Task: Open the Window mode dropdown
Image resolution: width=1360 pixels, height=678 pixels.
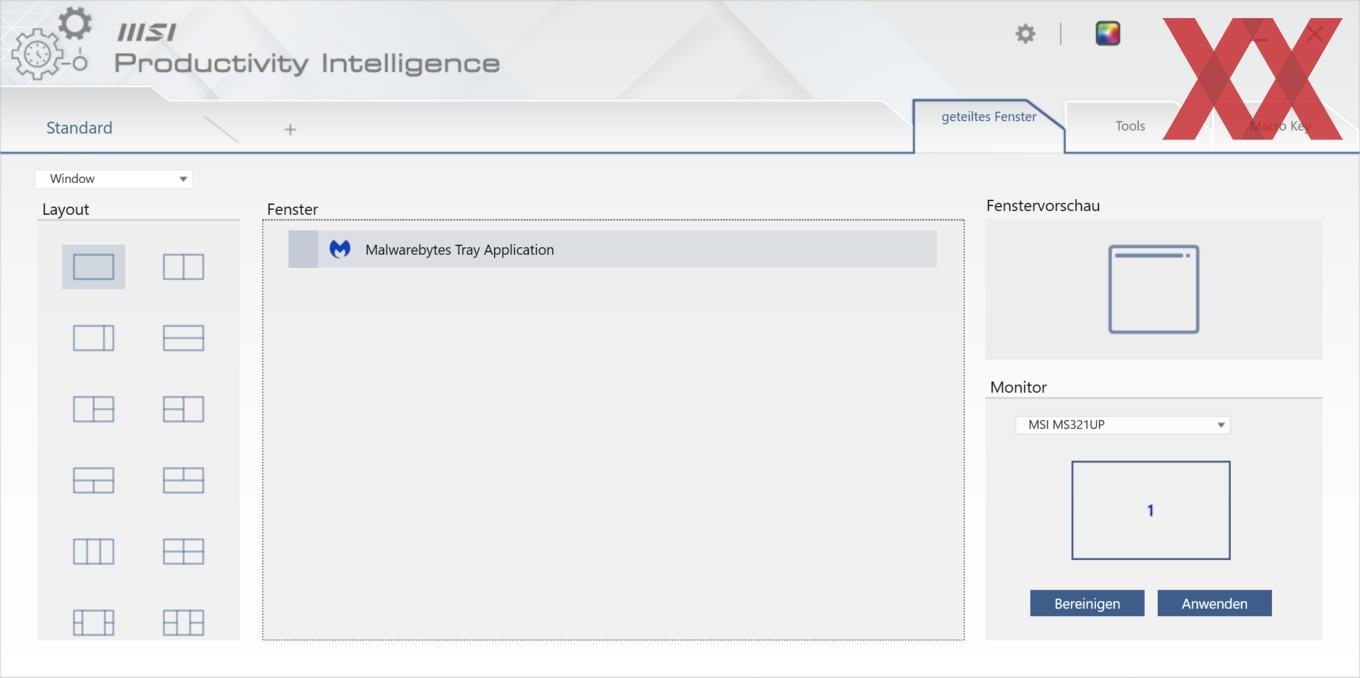Action: click(x=114, y=179)
